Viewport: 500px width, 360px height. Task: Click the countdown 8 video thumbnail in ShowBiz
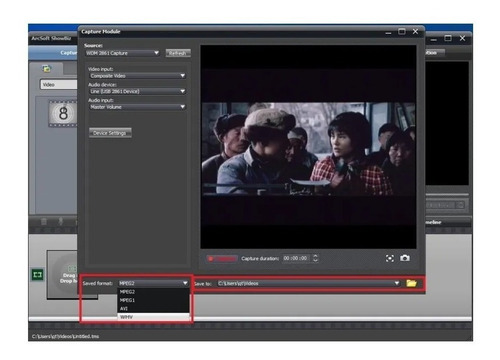(63, 113)
